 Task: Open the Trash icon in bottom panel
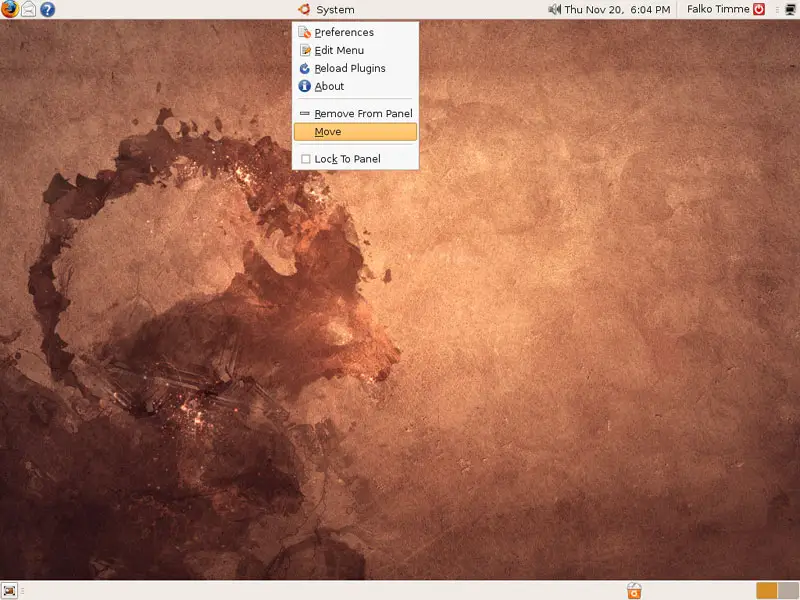pyautogui.click(x=633, y=591)
